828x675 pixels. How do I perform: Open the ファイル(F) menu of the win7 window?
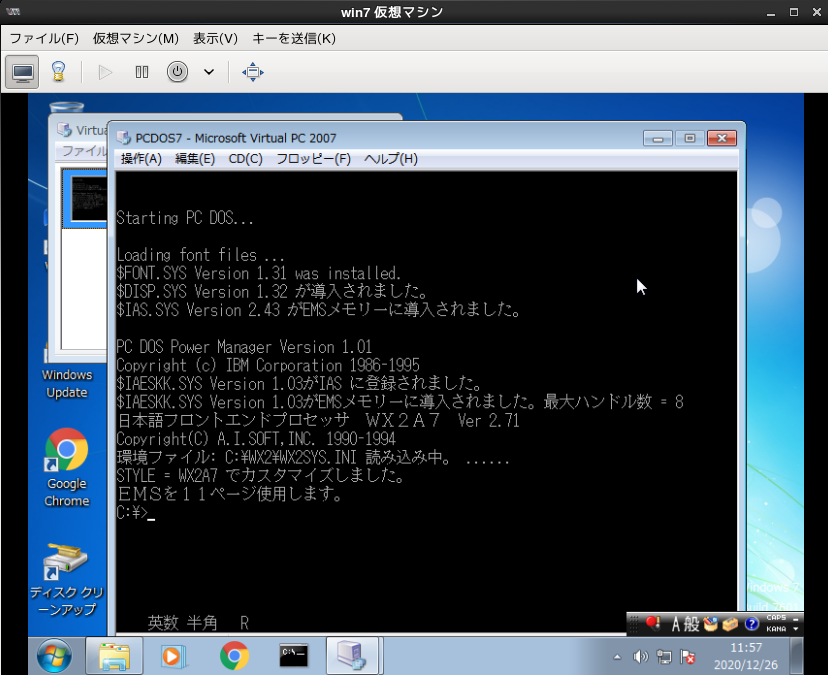pos(44,39)
